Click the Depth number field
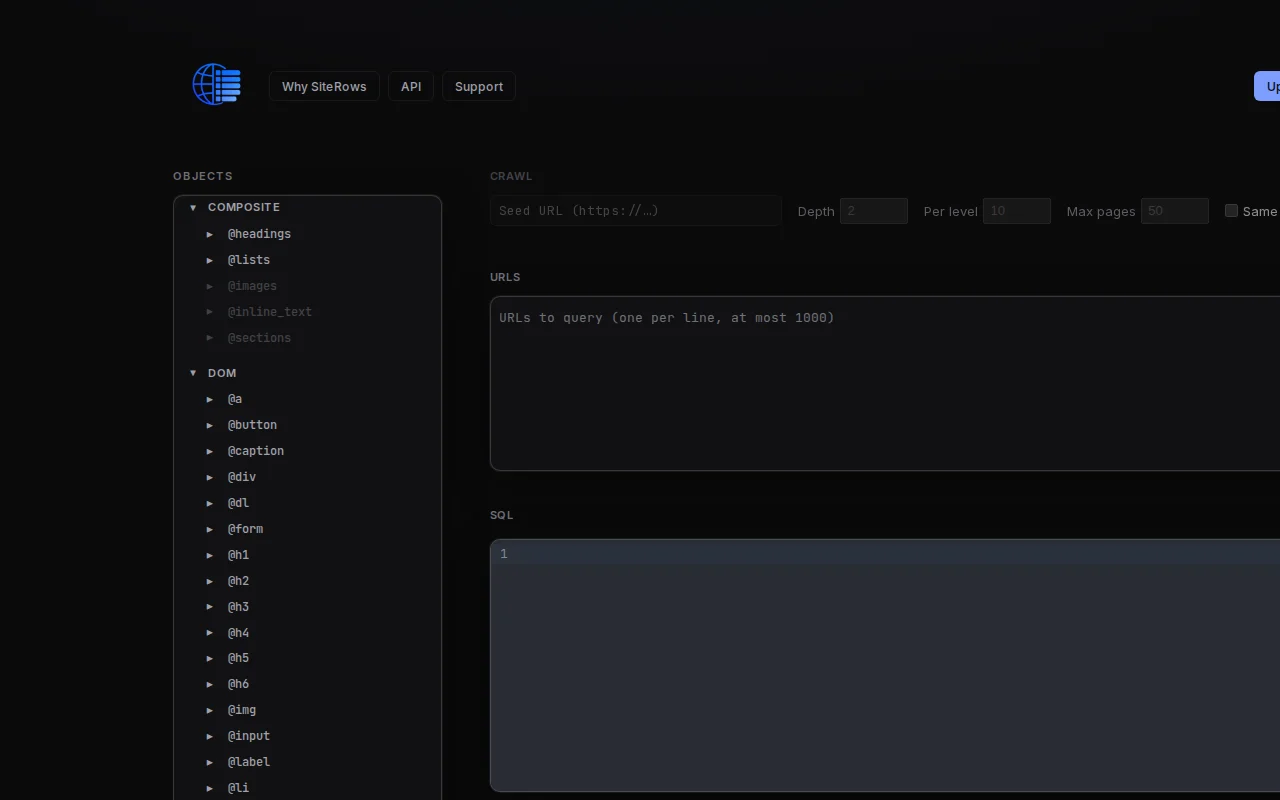Viewport: 1280px width, 800px height. point(874,211)
